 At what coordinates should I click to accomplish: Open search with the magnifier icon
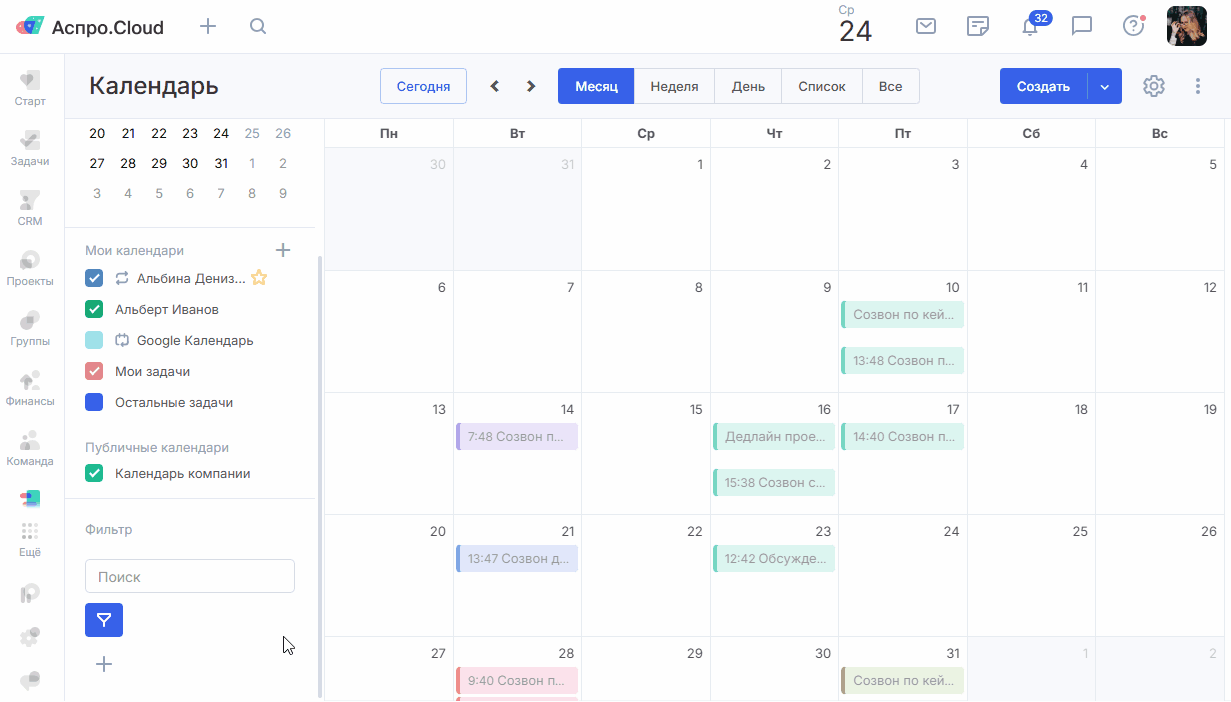pos(258,26)
